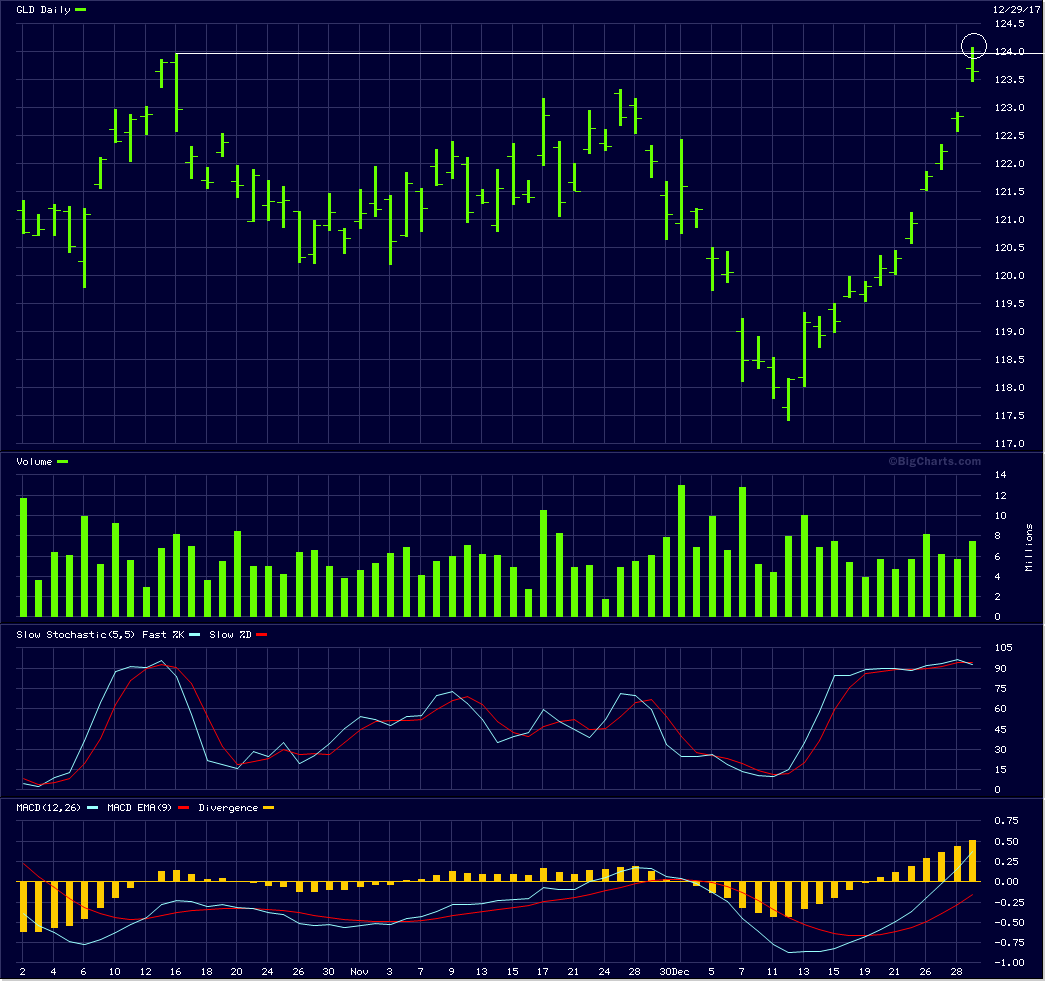Viewport: 1045px width, 981px height.
Task: Click the 12/29/17 date label
Action: (x=1015, y=9)
